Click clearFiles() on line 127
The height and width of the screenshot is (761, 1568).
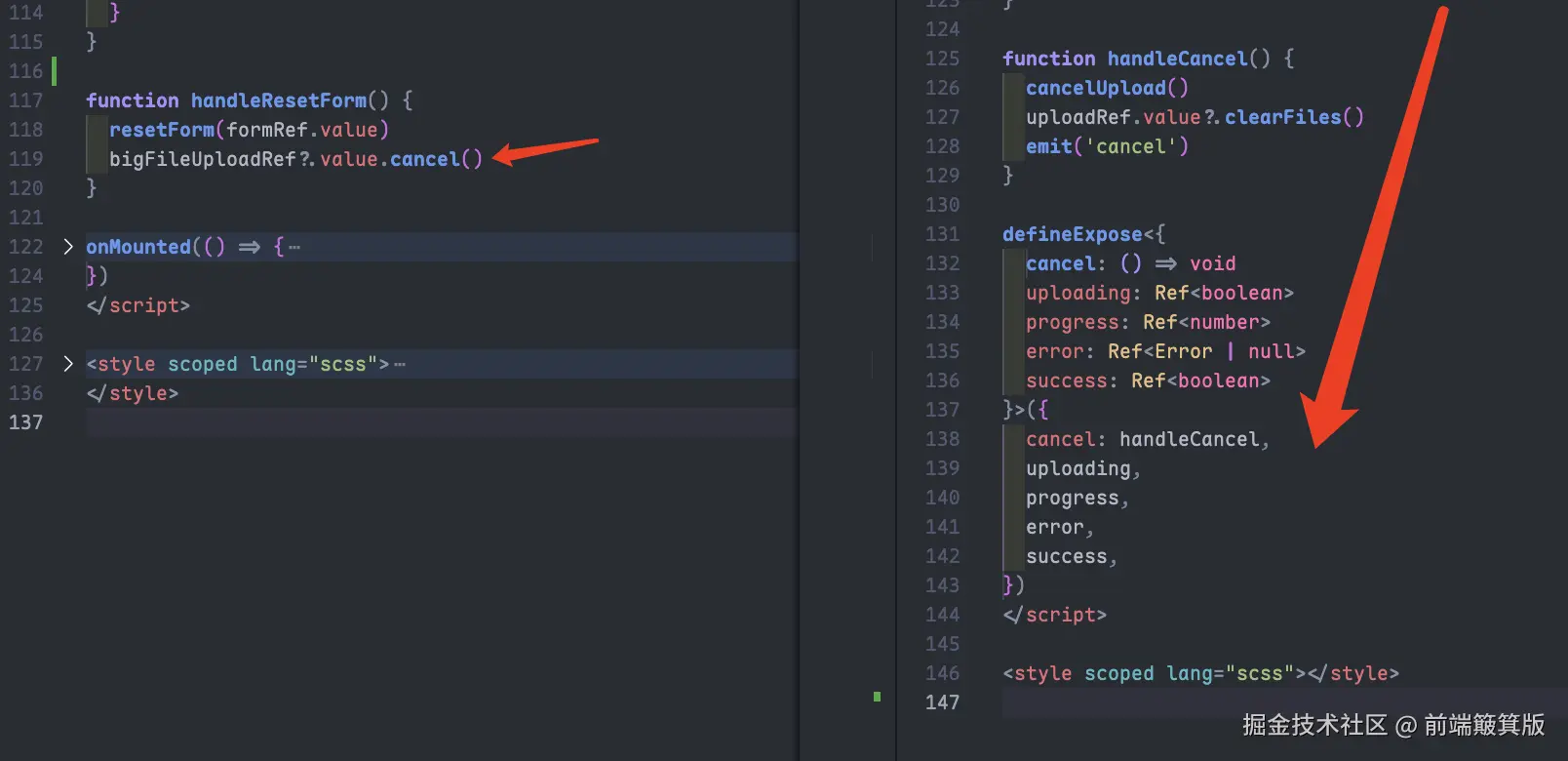pyautogui.click(x=1294, y=117)
